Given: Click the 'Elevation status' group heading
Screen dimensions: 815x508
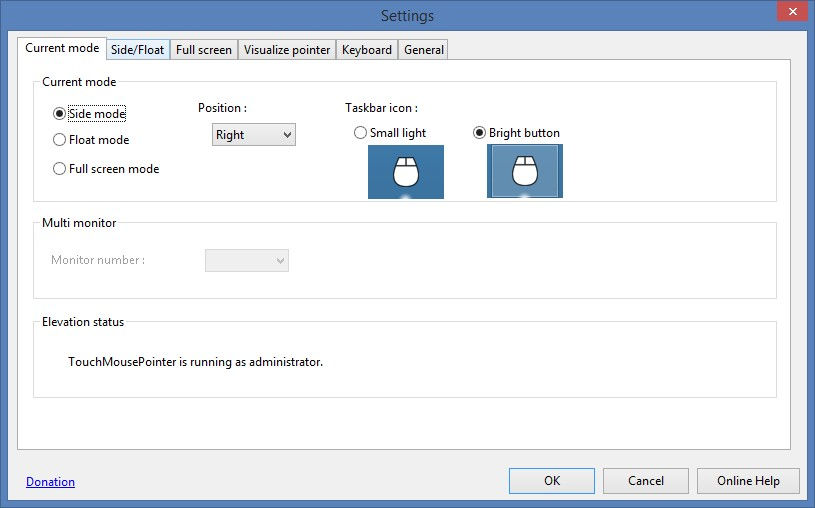Looking at the screenshot, I should 83,322.
